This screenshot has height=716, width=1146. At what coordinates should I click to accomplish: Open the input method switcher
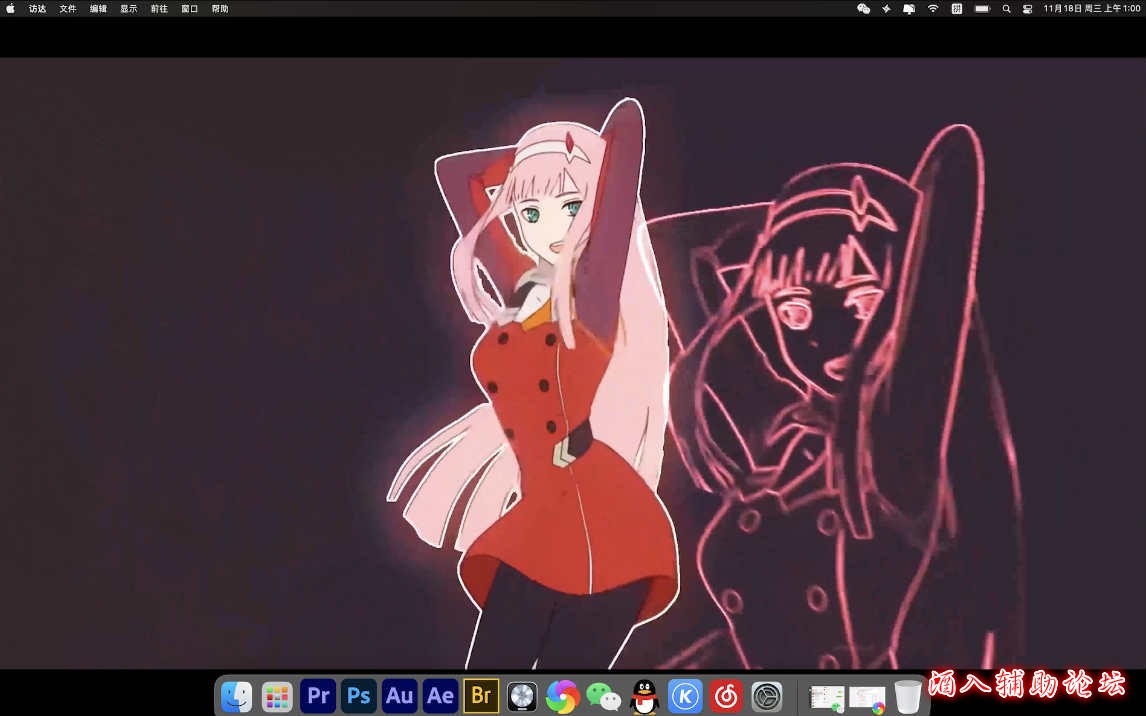957,8
